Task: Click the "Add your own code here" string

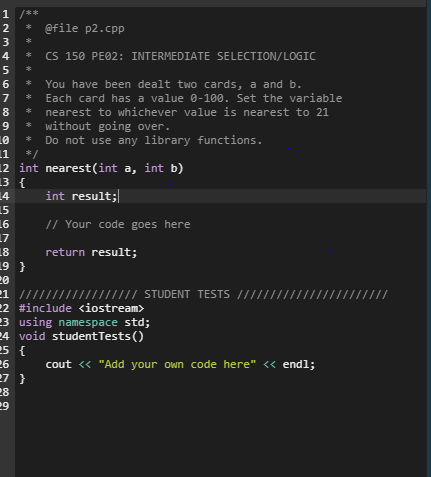Action: point(177,364)
